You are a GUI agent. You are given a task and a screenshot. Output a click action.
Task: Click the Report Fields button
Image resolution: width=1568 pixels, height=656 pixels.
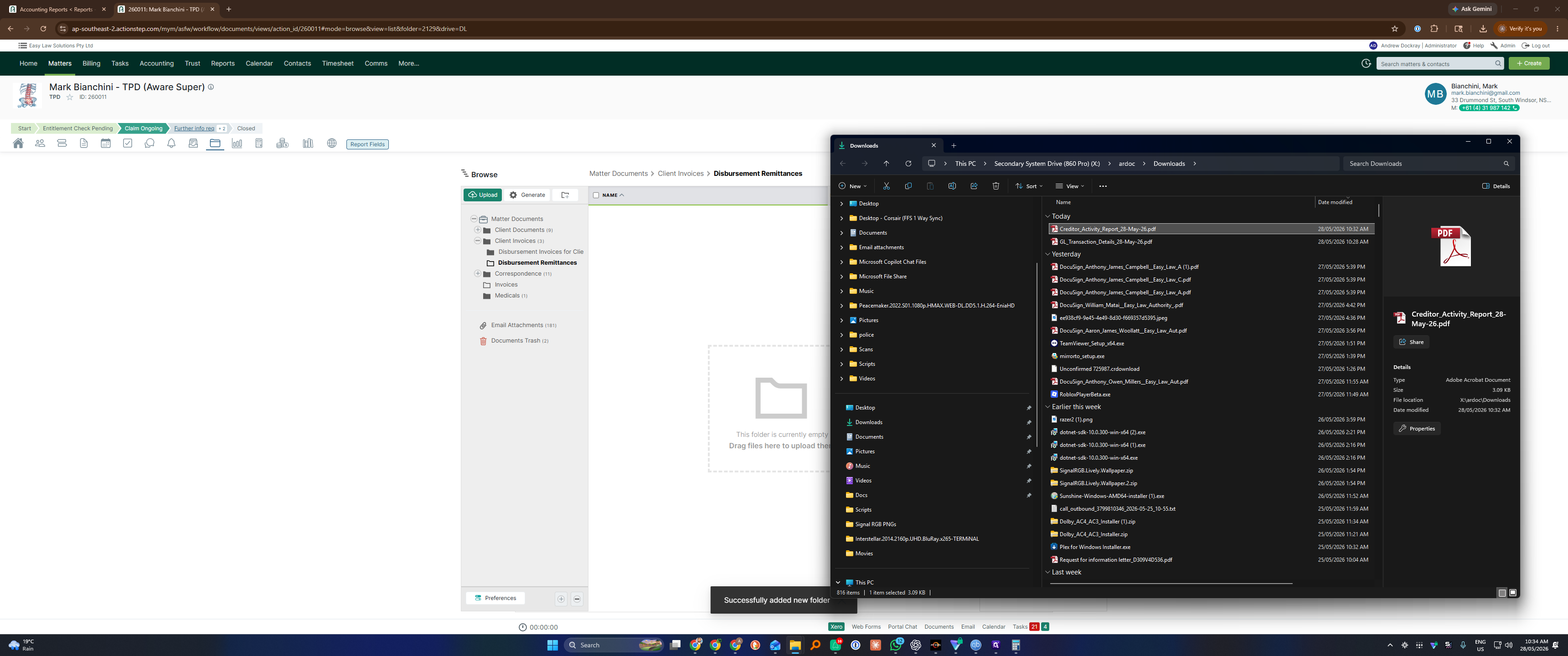368,144
